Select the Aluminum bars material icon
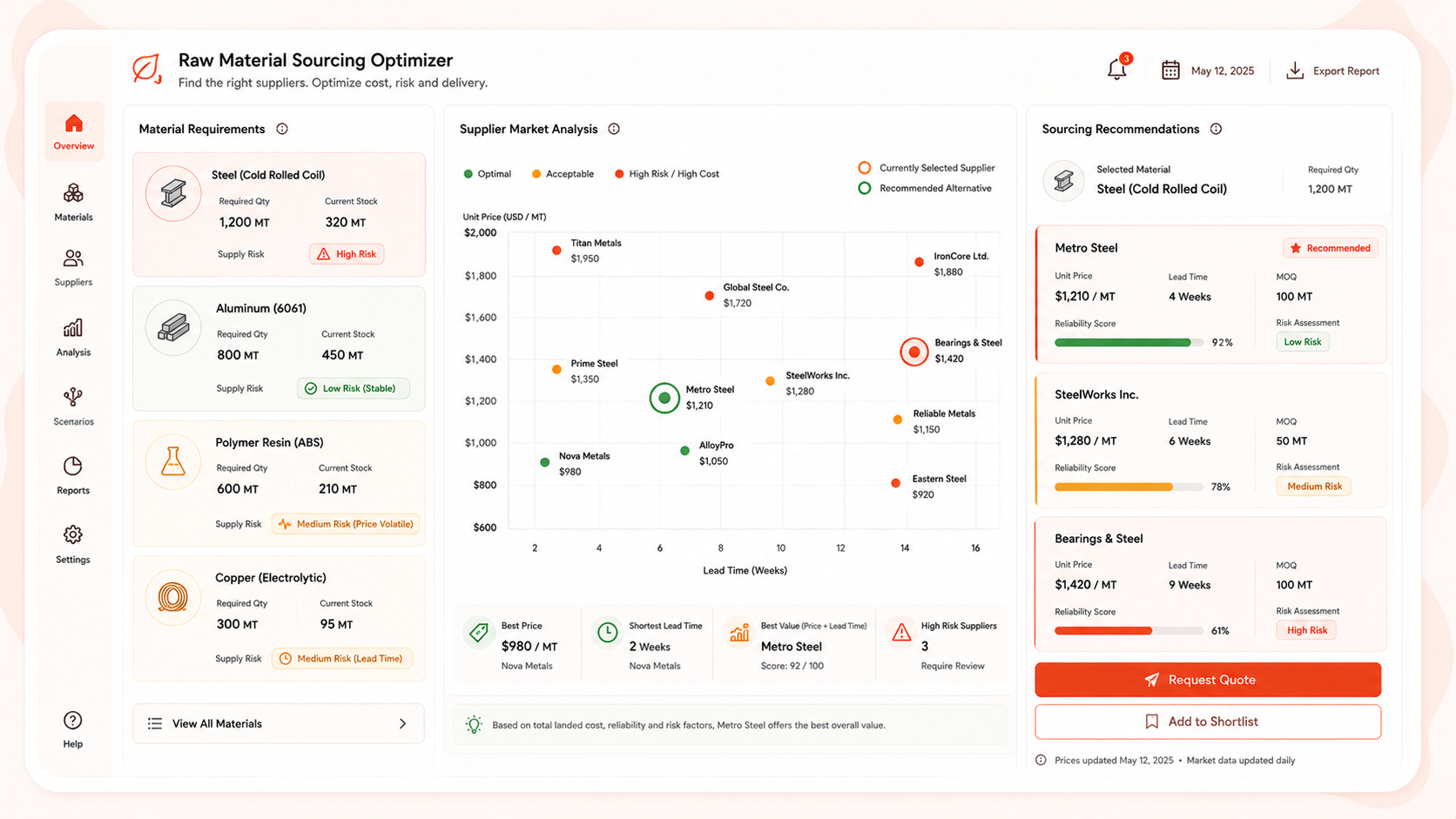This screenshot has height=819, width=1456. 173,327
